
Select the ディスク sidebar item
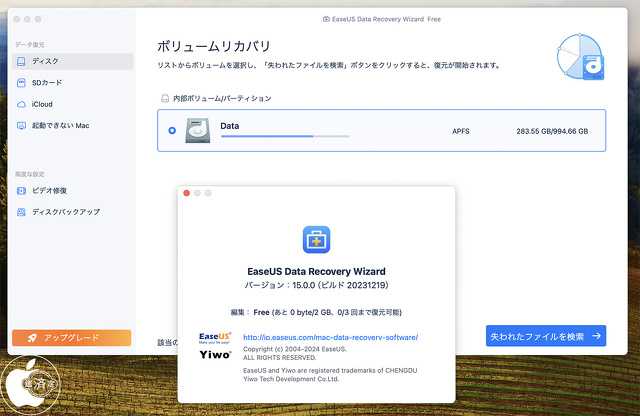72,61
